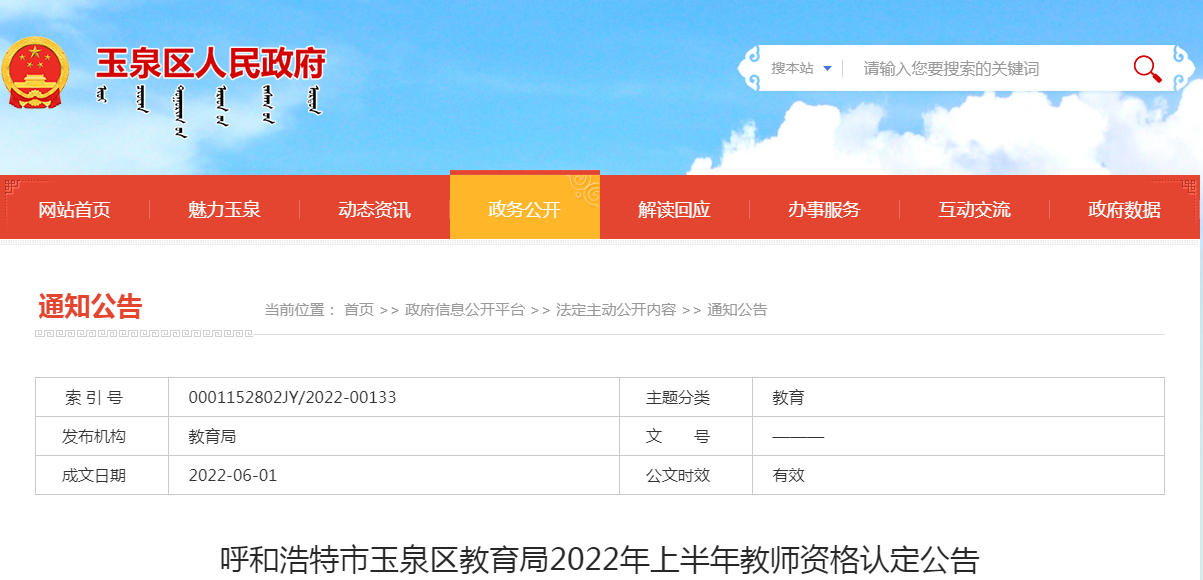Click the 玉泉区人民政府 site title

[x=211, y=64]
